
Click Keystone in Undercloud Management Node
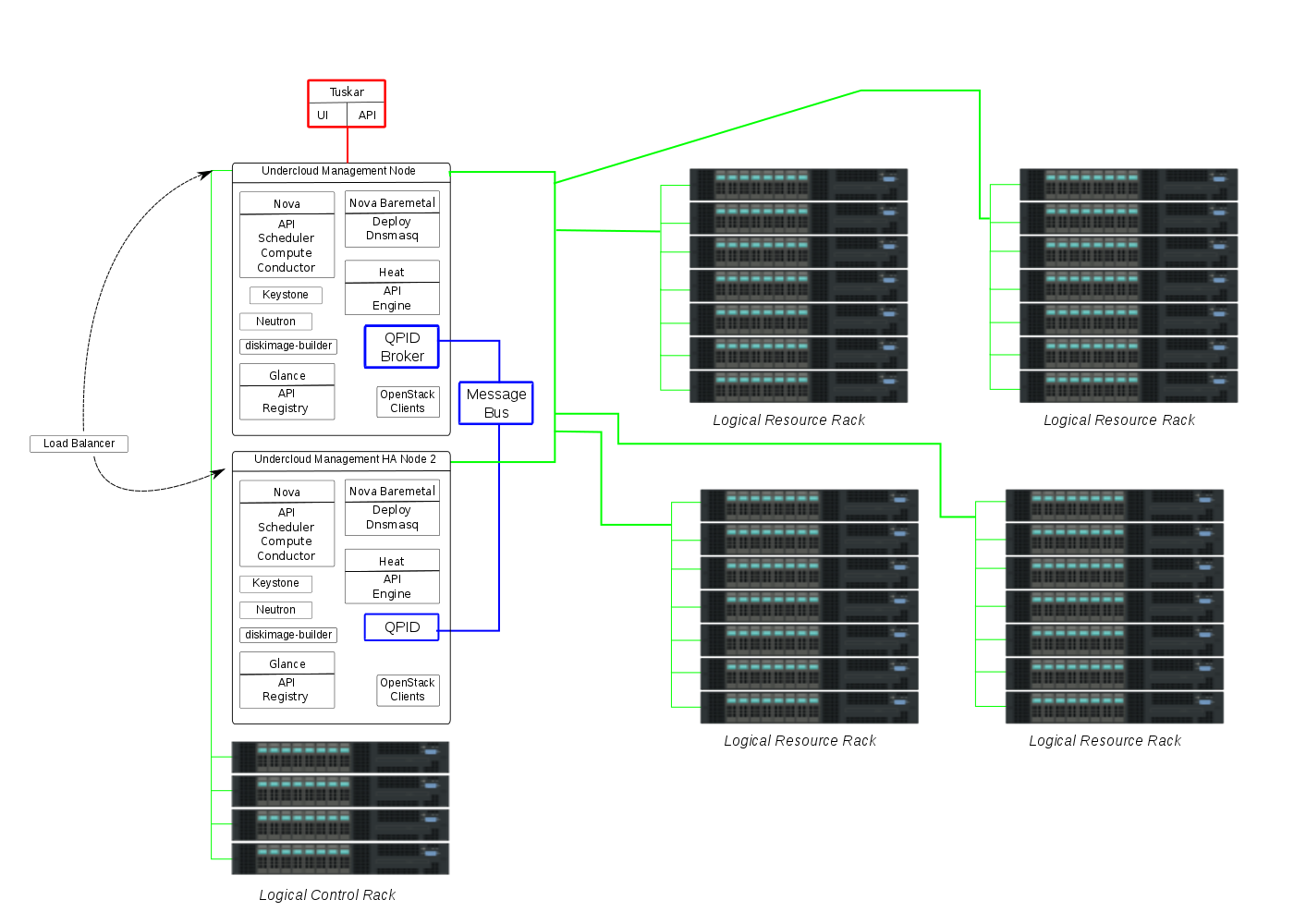[x=286, y=295]
